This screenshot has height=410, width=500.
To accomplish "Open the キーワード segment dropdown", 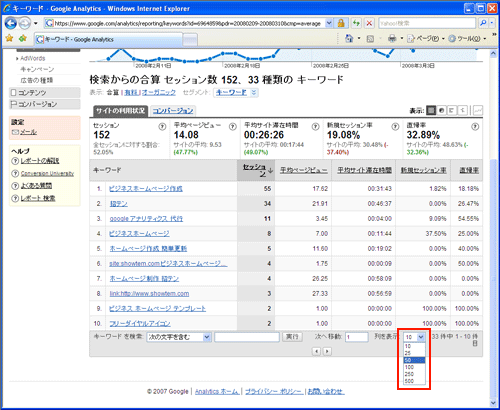I will point(236,92).
